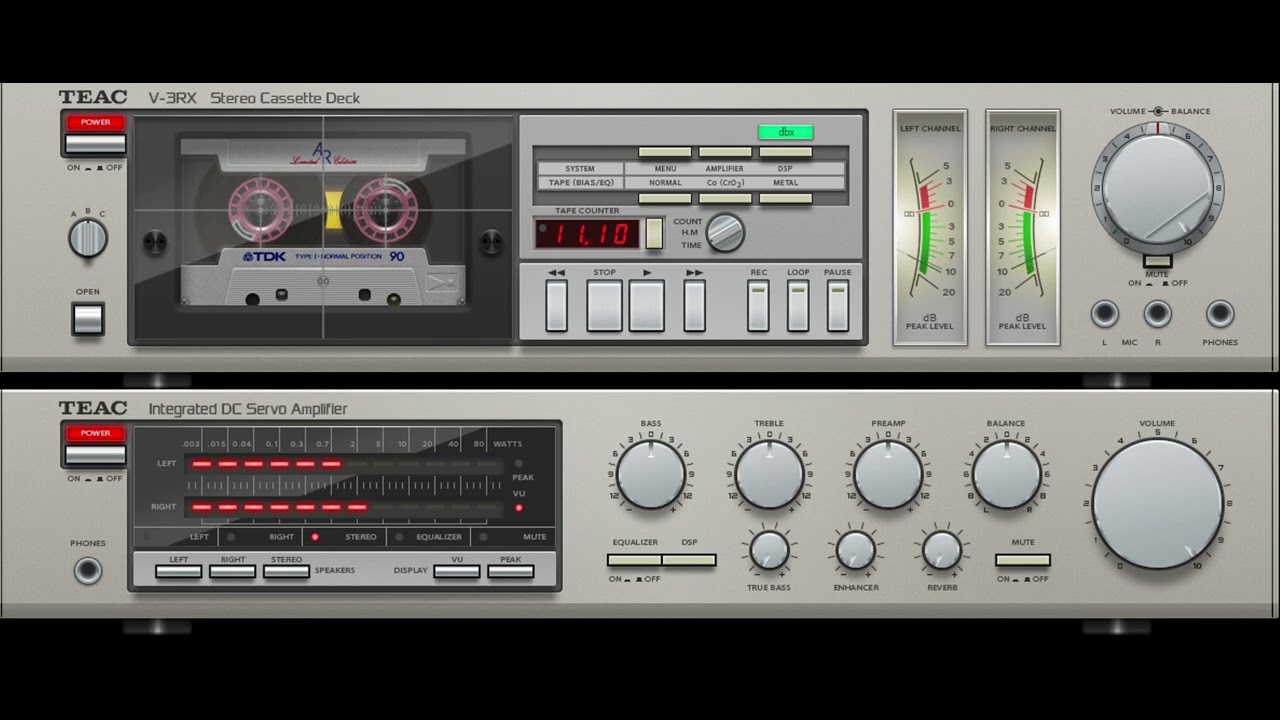Click the amplifier BALANCE knob
This screenshot has width=1280, height=720.
[x=1006, y=474]
